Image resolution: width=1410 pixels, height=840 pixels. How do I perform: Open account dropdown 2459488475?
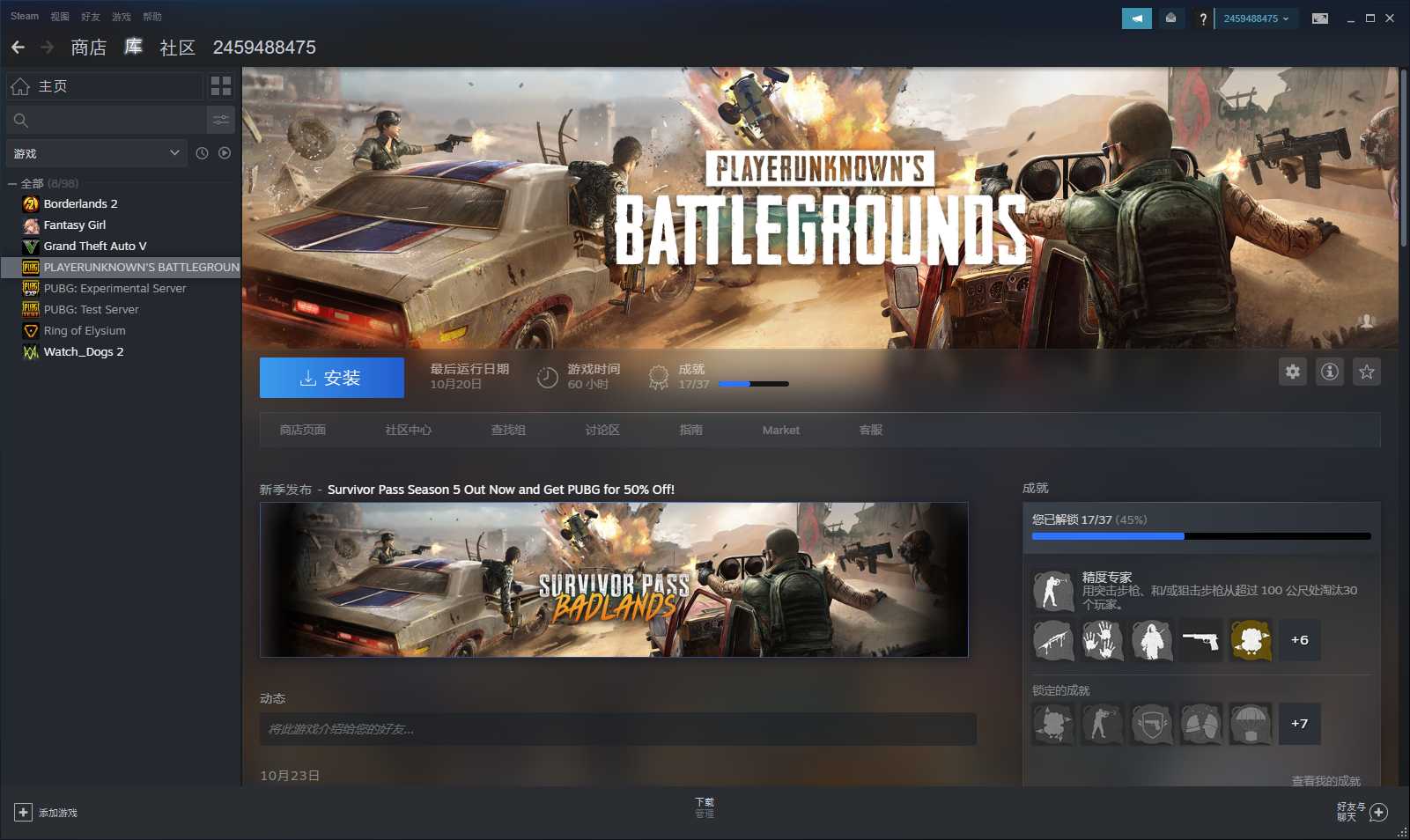tap(1256, 18)
